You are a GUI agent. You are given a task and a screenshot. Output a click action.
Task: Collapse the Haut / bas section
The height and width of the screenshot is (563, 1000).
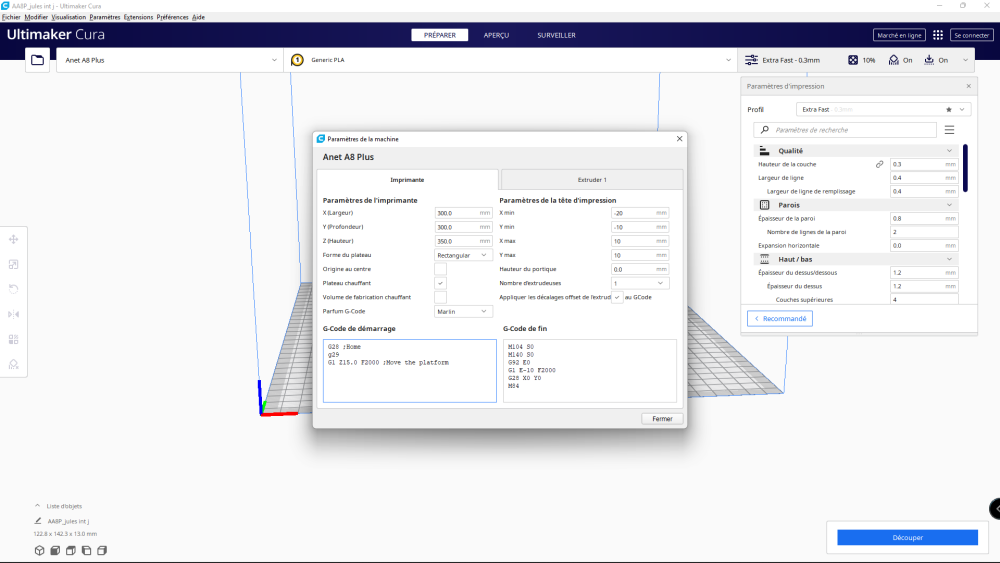pos(857,260)
